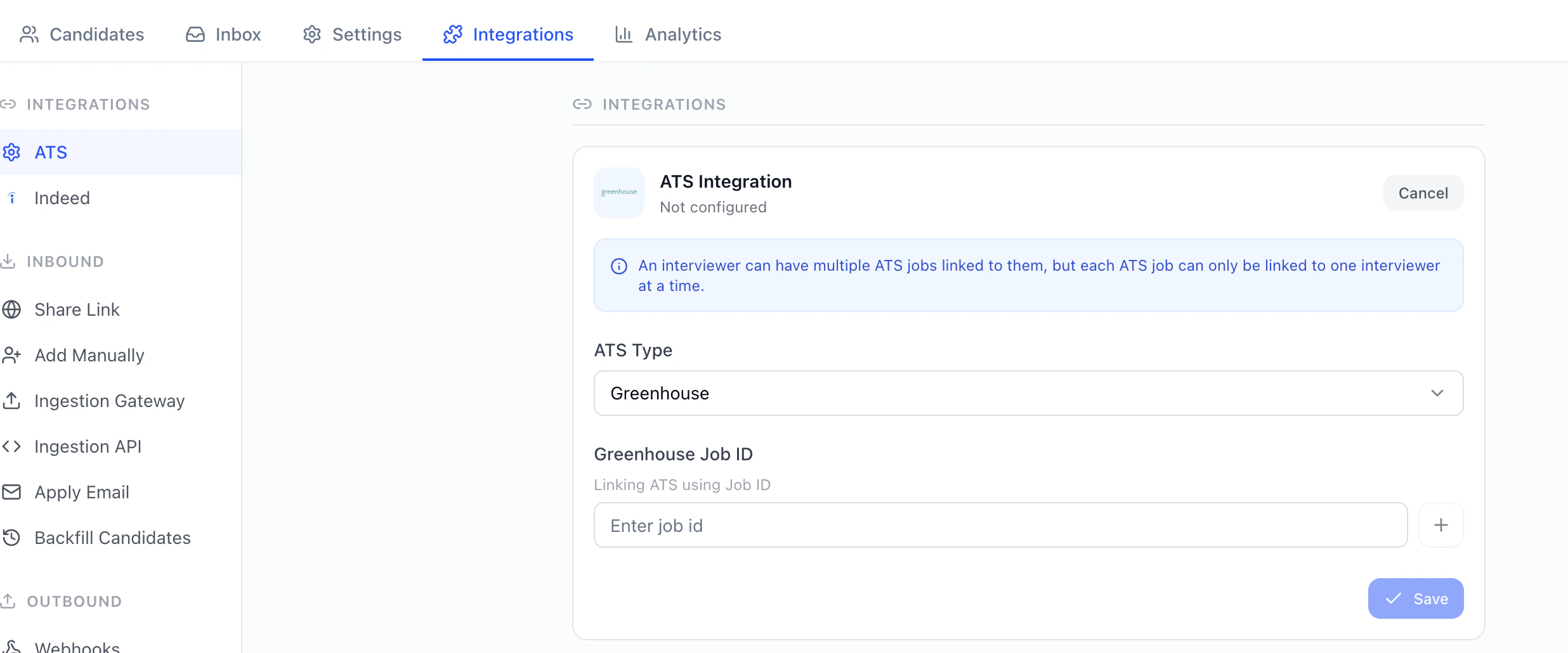Click the Settings gear icon in top nav
Image resolution: width=1568 pixels, height=653 pixels.
point(312,34)
